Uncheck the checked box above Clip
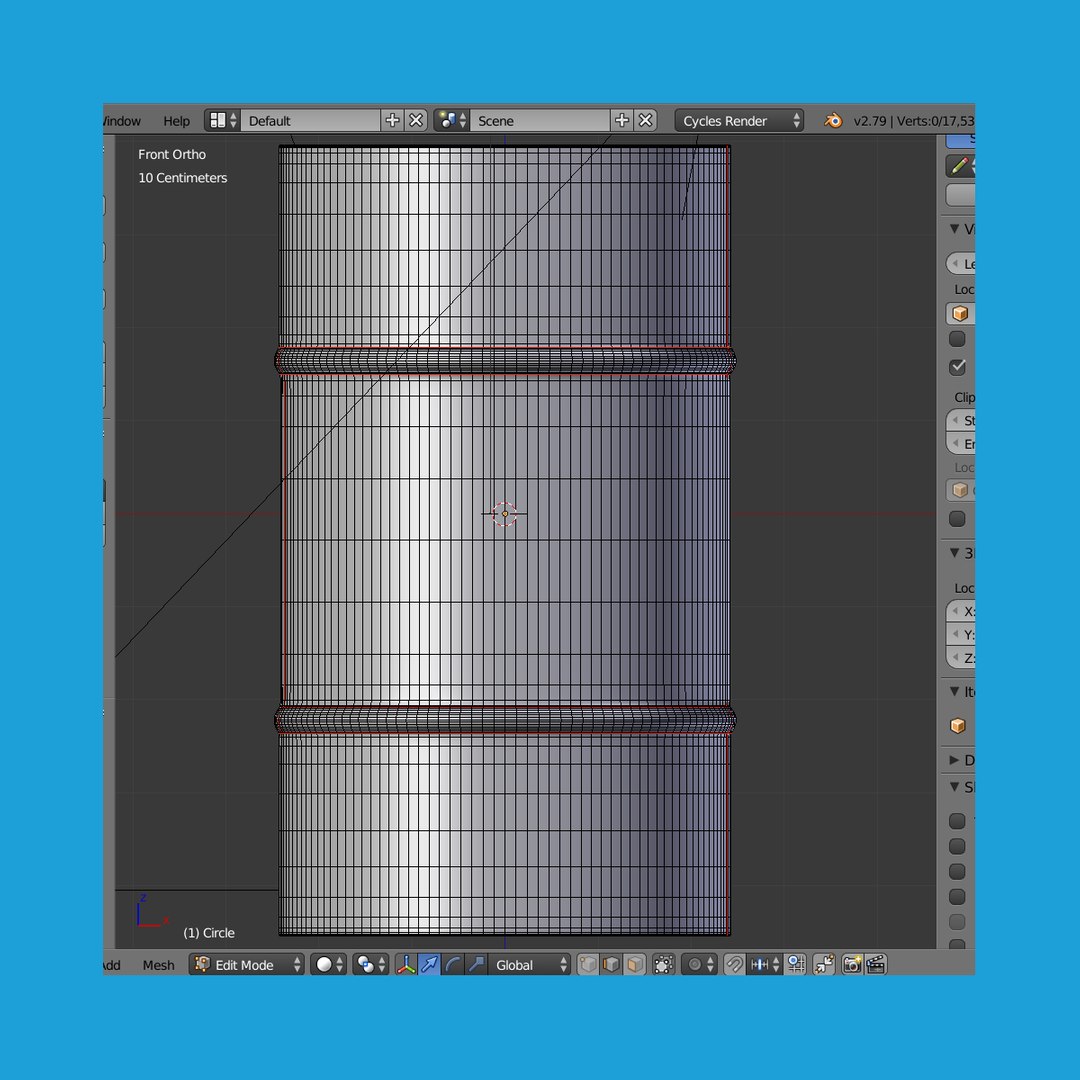The image size is (1080, 1080). pos(957,367)
